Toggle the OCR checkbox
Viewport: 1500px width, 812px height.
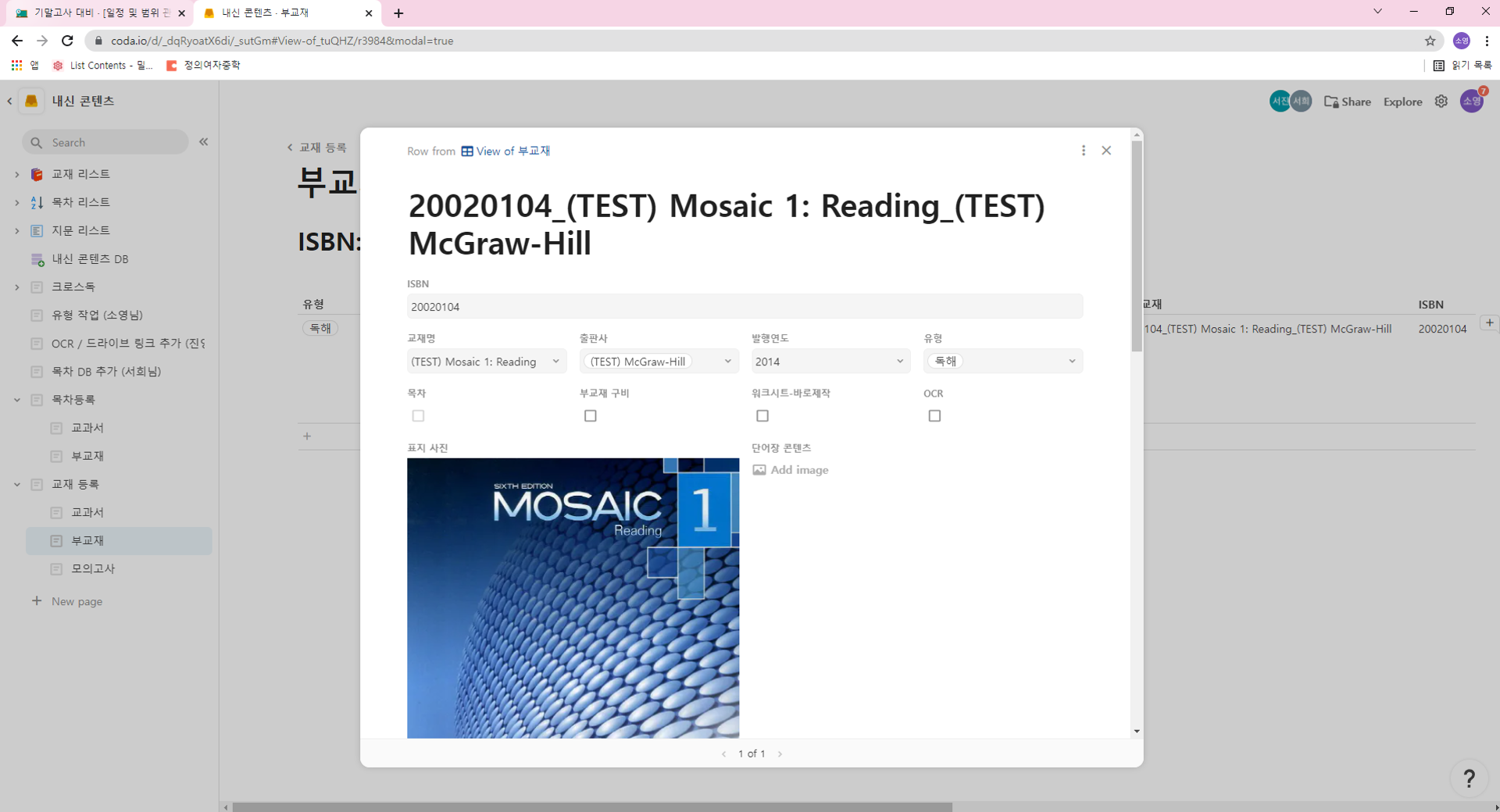tap(934, 416)
